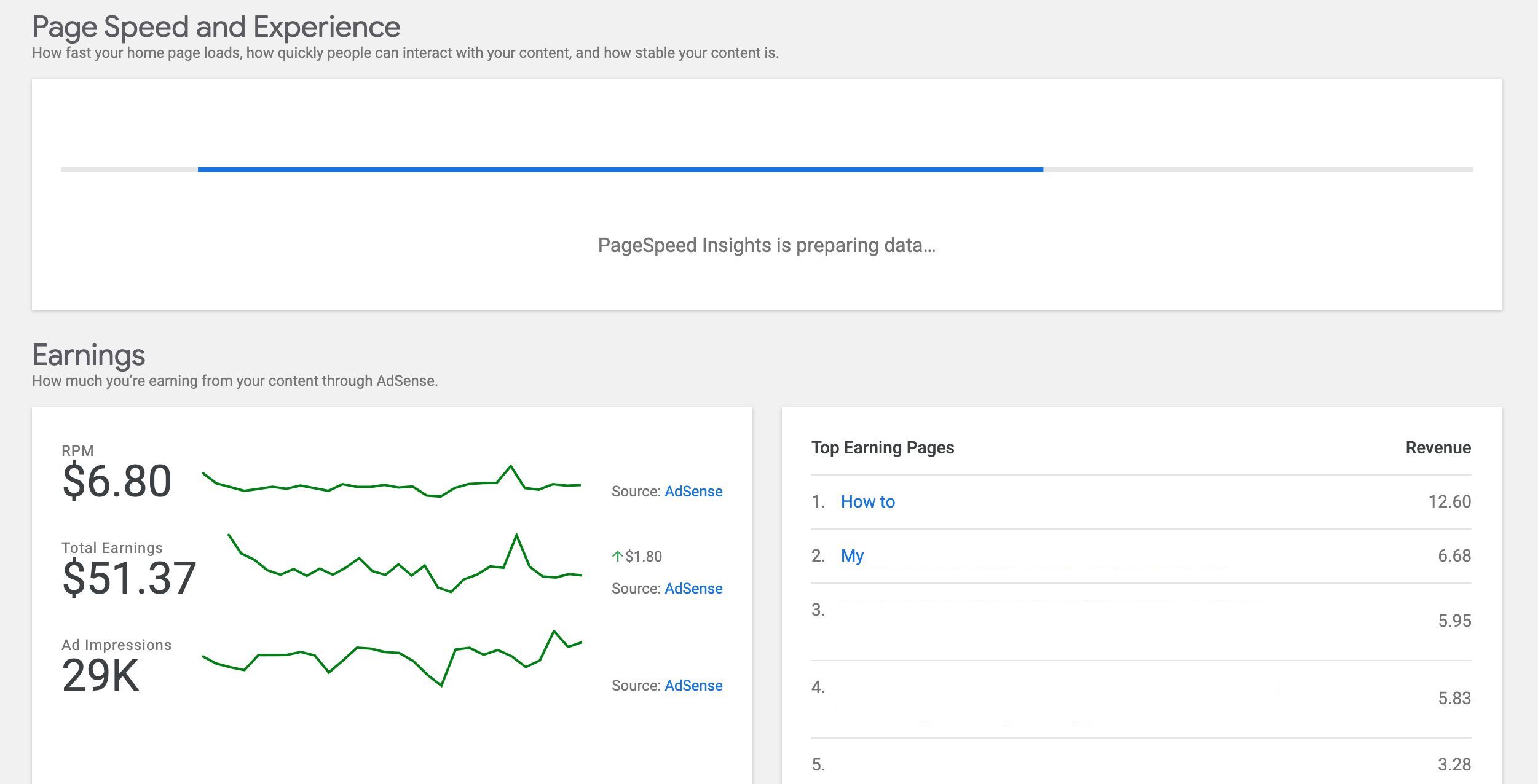
Task: Click the Total Earnings metric label
Action: 112,548
